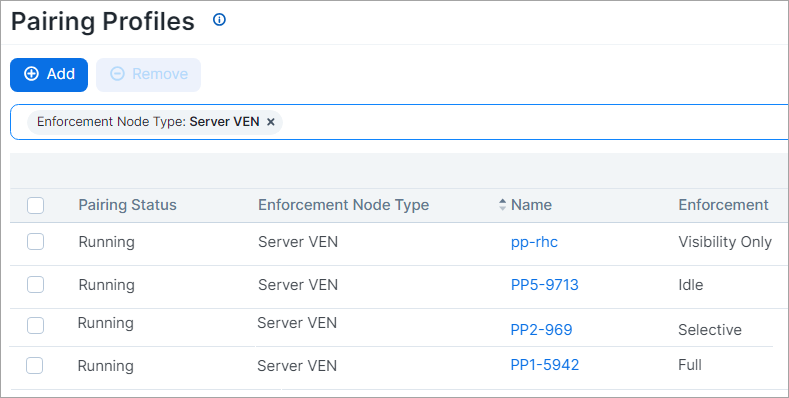
Task: Click the plus icon on Add button
Action: click(x=31, y=74)
